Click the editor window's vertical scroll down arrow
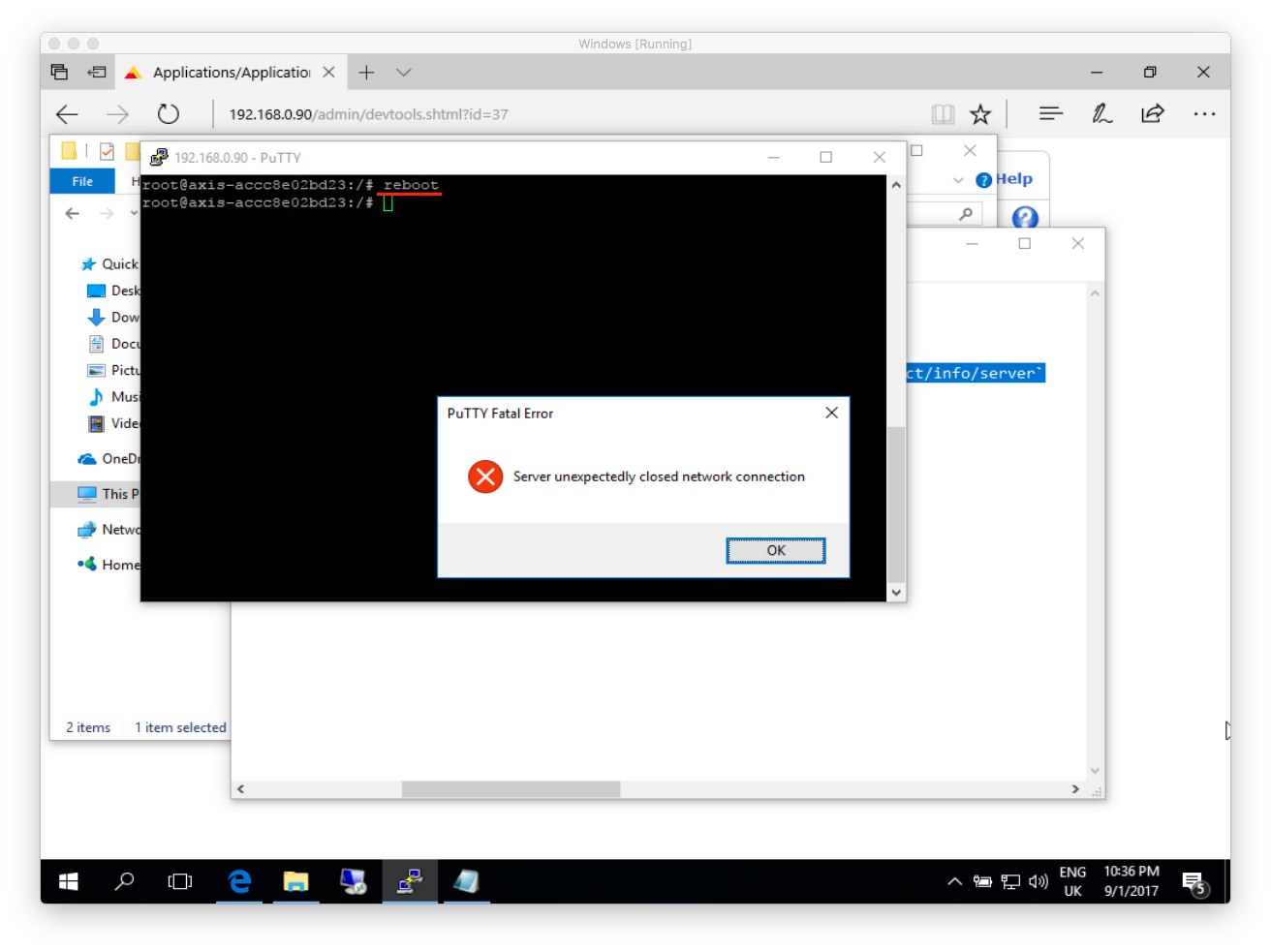Screen dimensions: 1271x952 pyautogui.click(x=1095, y=772)
